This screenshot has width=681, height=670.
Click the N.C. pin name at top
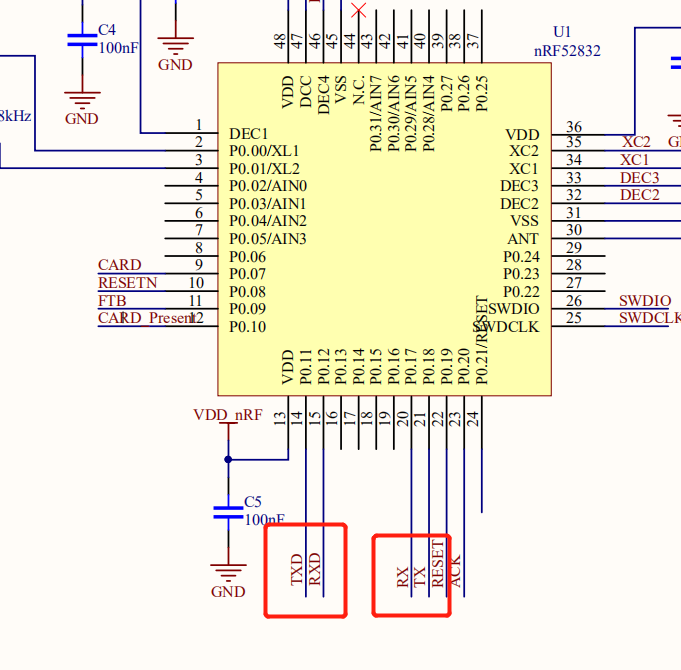[358, 90]
